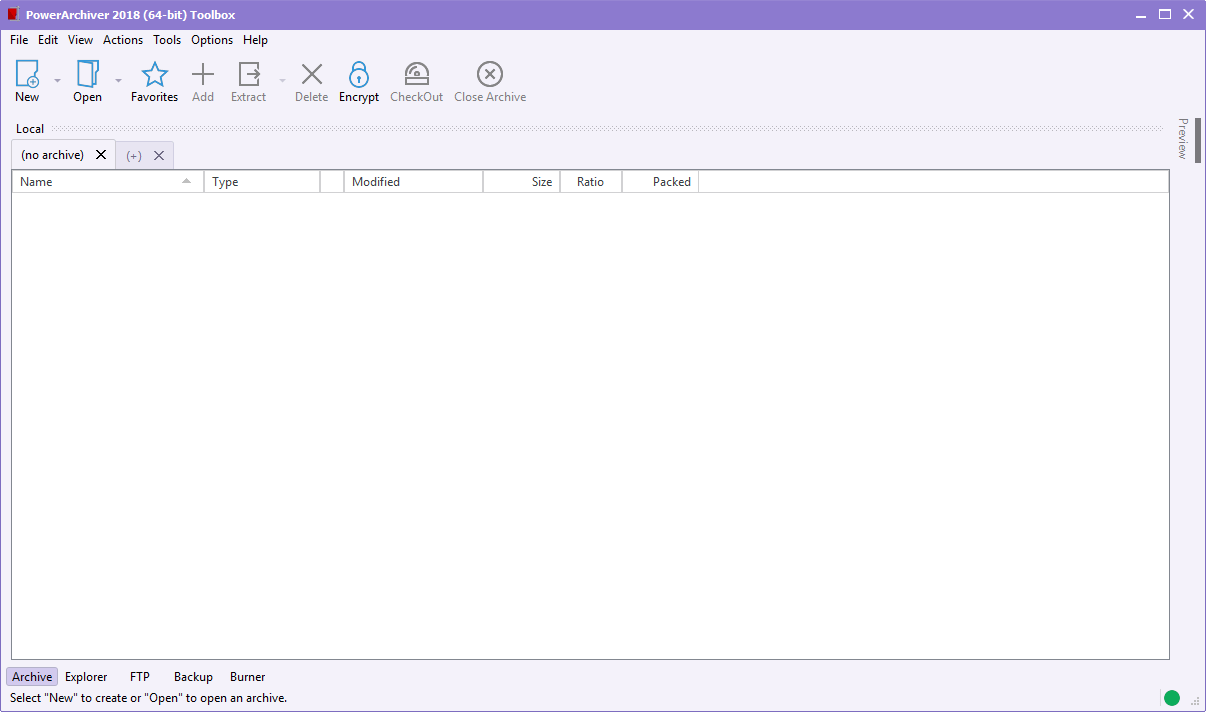Image resolution: width=1206 pixels, height=712 pixels.
Task: Click the Add plus toolbar icon
Action: coord(203,75)
